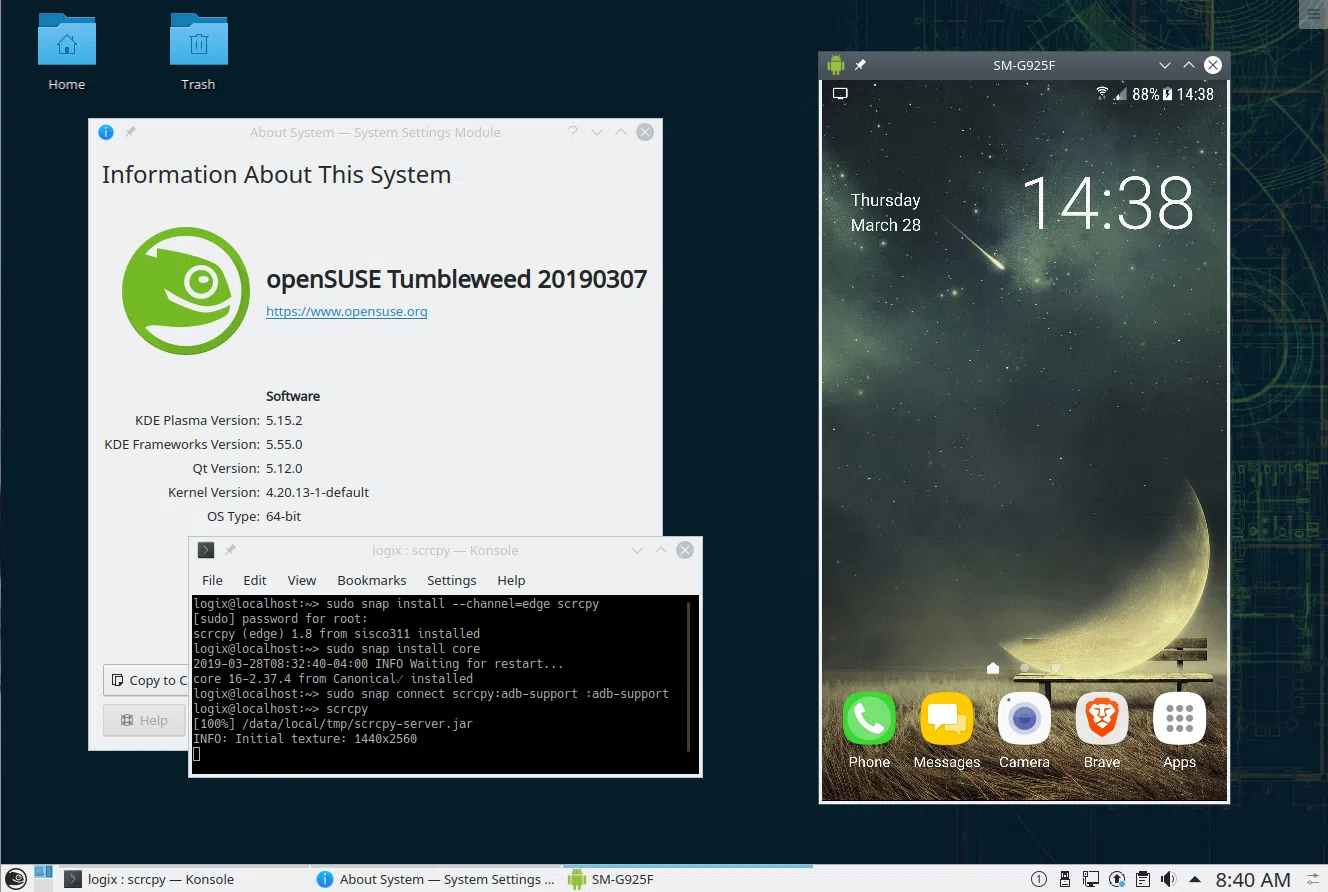The width and height of the screenshot is (1328, 892).
Task: Toggle pin on About System window
Action: pyautogui.click(x=130, y=132)
